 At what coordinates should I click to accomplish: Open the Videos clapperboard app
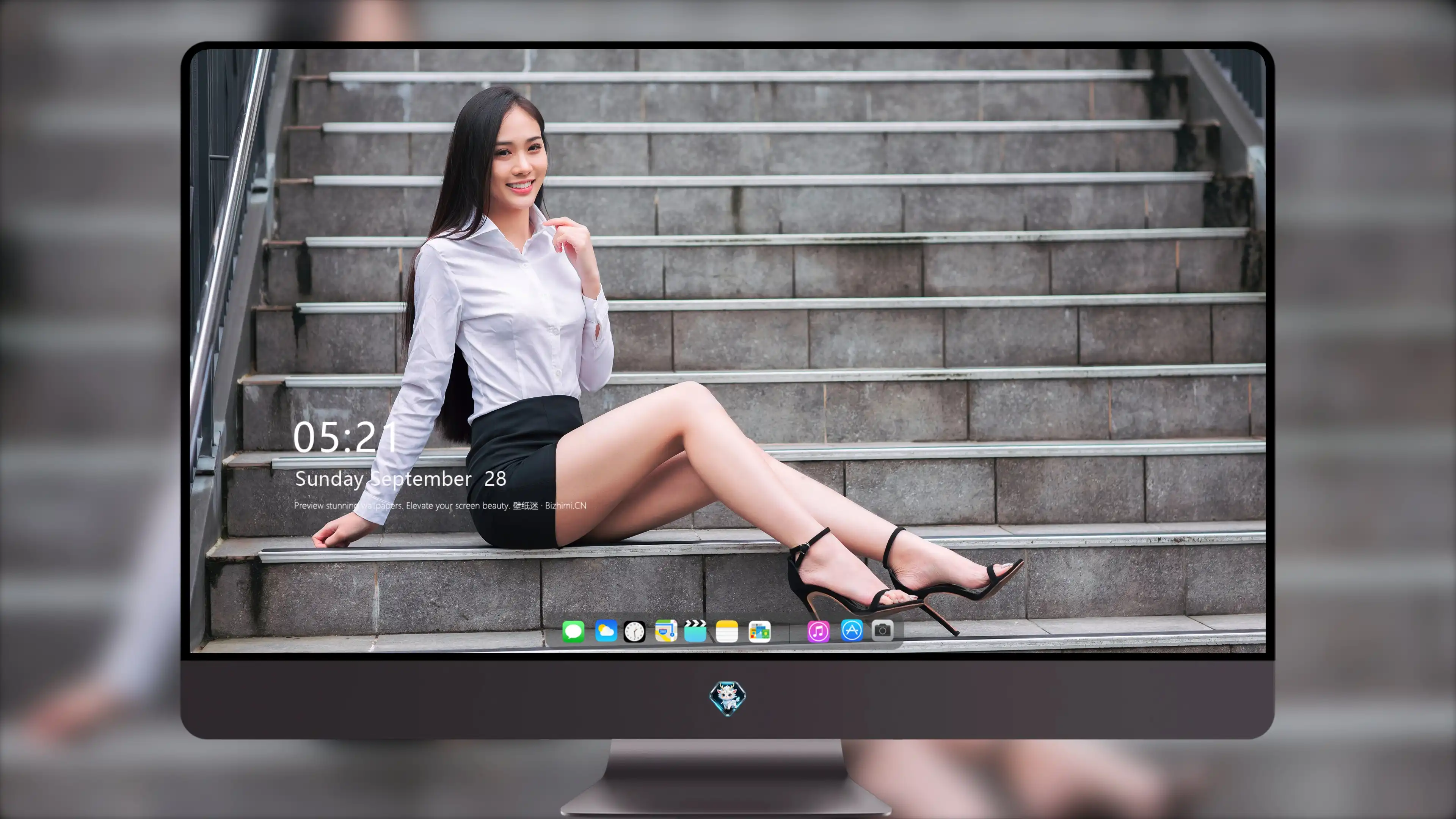695,631
